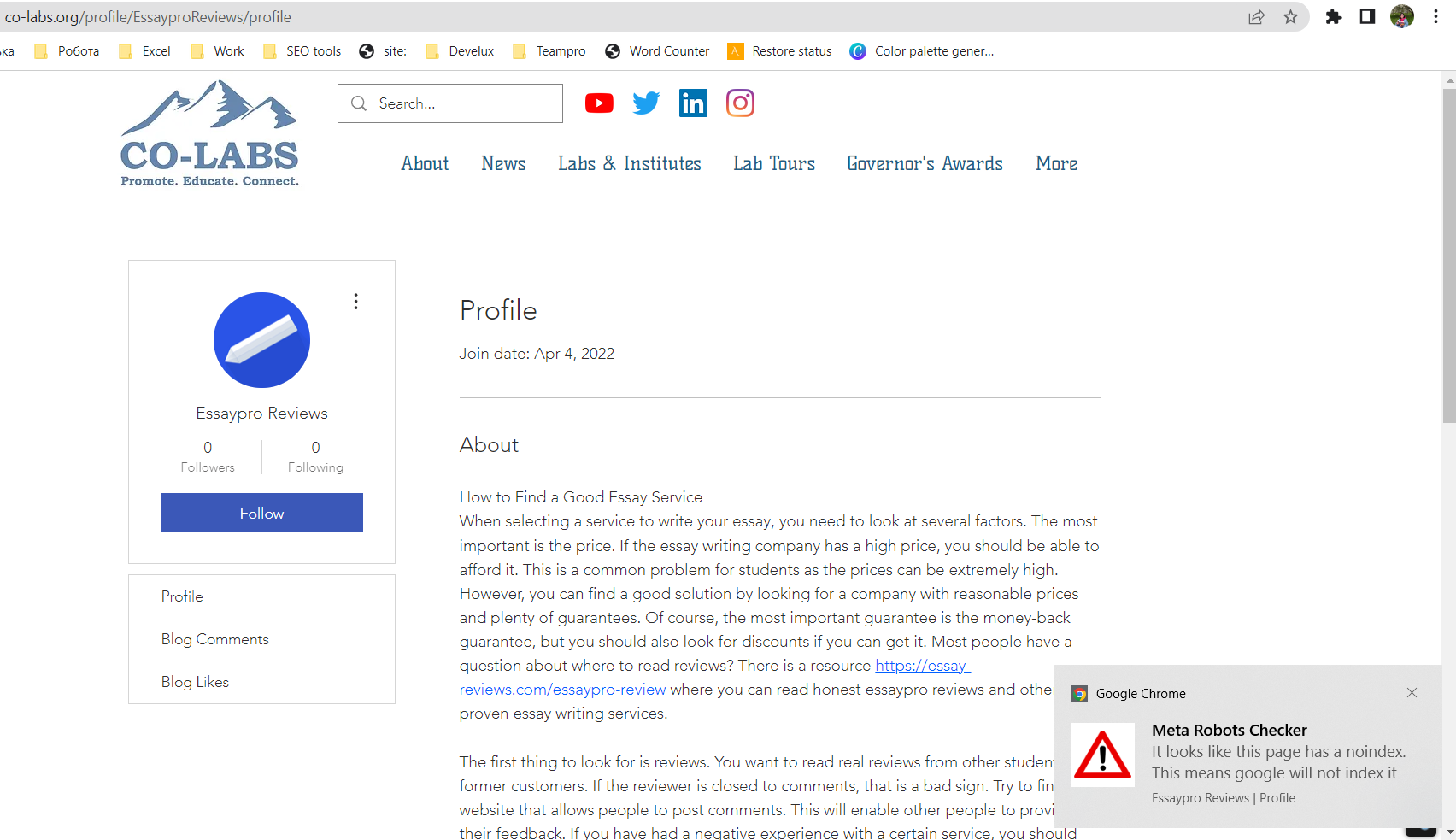1456x840 pixels.
Task: Open the essay-reviews.com essaypro-review link
Action: point(562,690)
